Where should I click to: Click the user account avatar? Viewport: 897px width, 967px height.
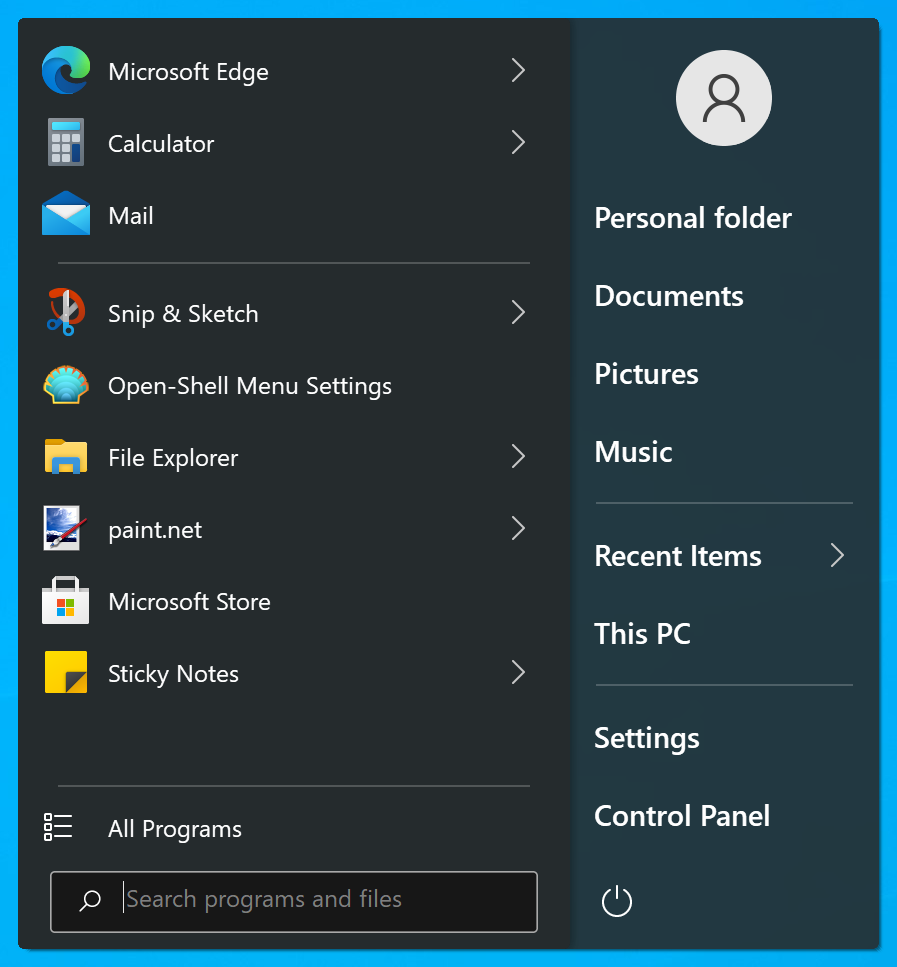pyautogui.click(x=724, y=98)
